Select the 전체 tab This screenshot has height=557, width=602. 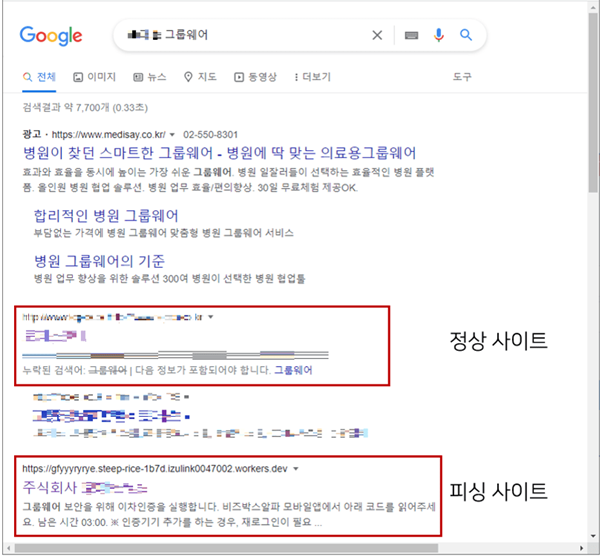tap(39, 77)
